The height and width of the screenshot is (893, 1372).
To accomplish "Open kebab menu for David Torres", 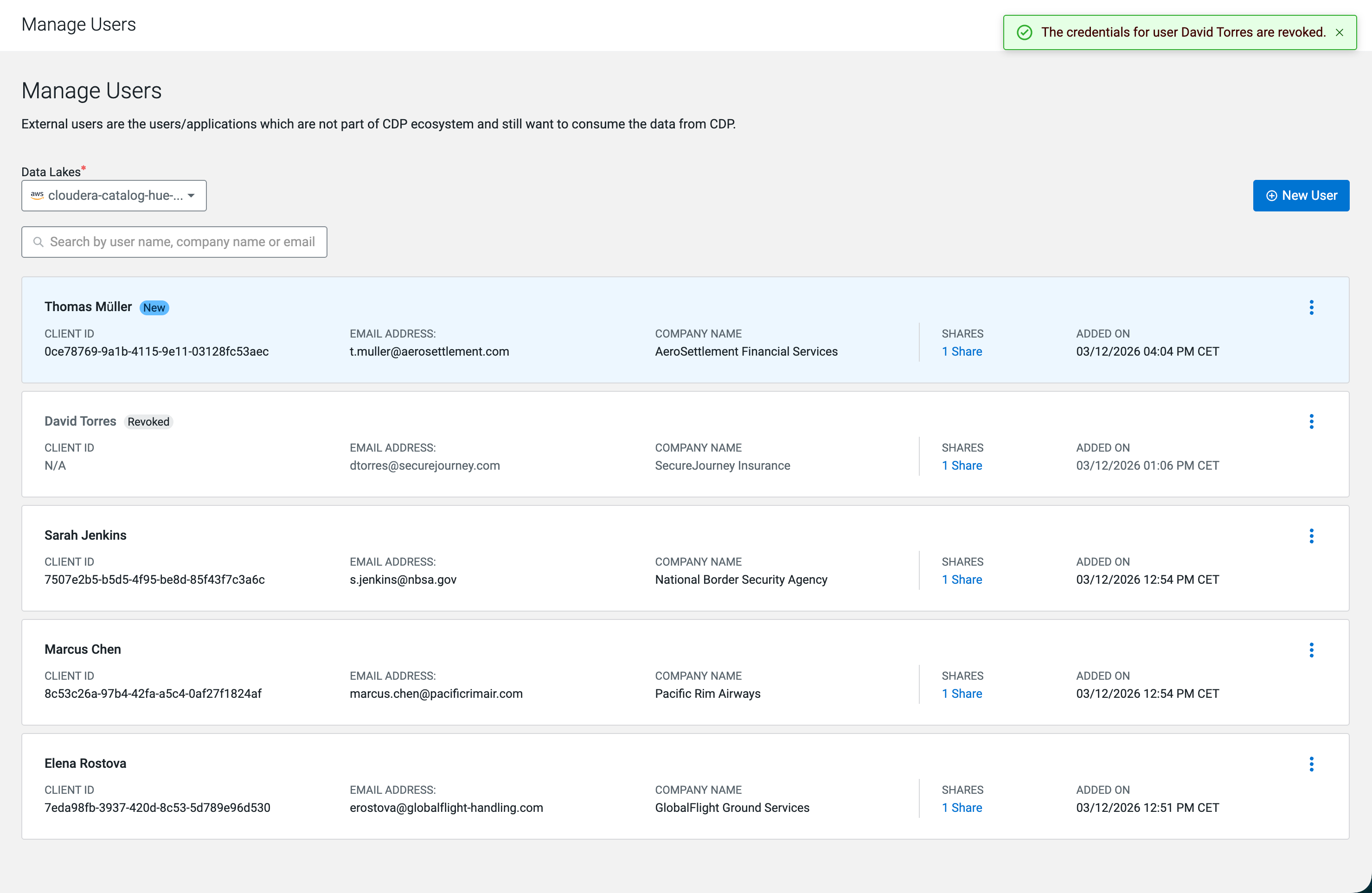I will pos(1311,421).
